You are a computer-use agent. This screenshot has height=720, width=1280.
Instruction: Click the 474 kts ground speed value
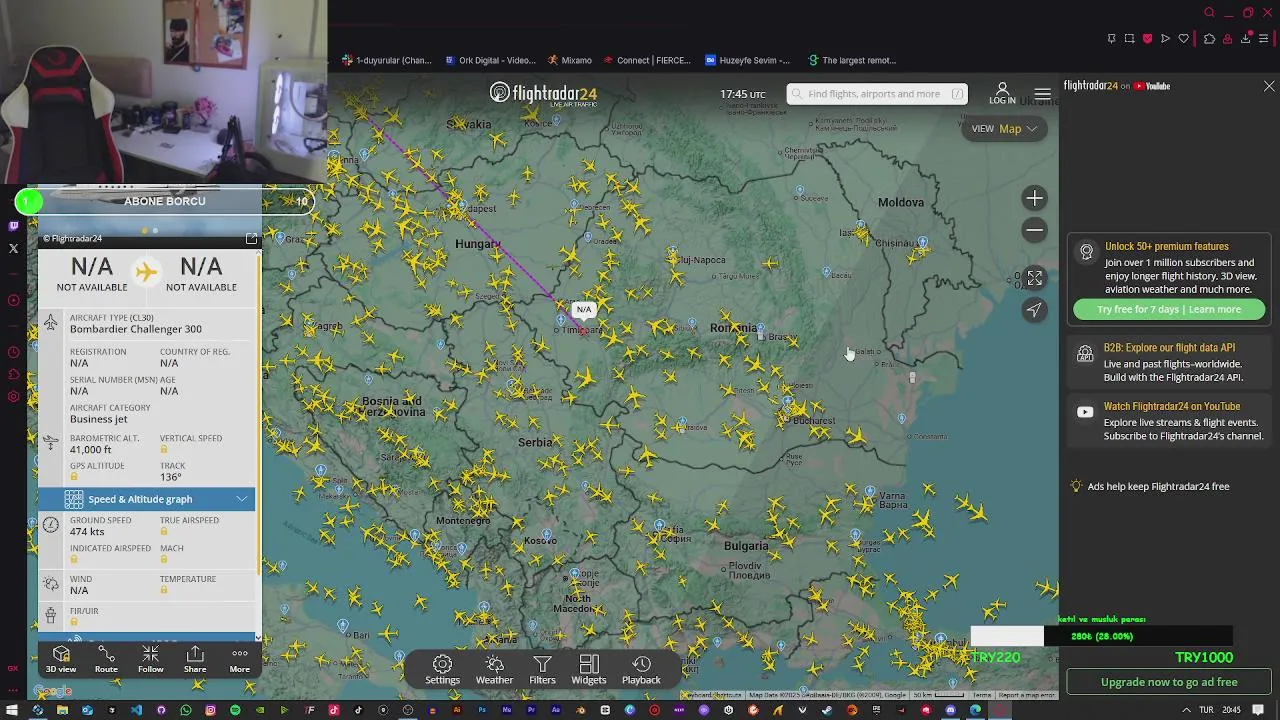pos(87,532)
